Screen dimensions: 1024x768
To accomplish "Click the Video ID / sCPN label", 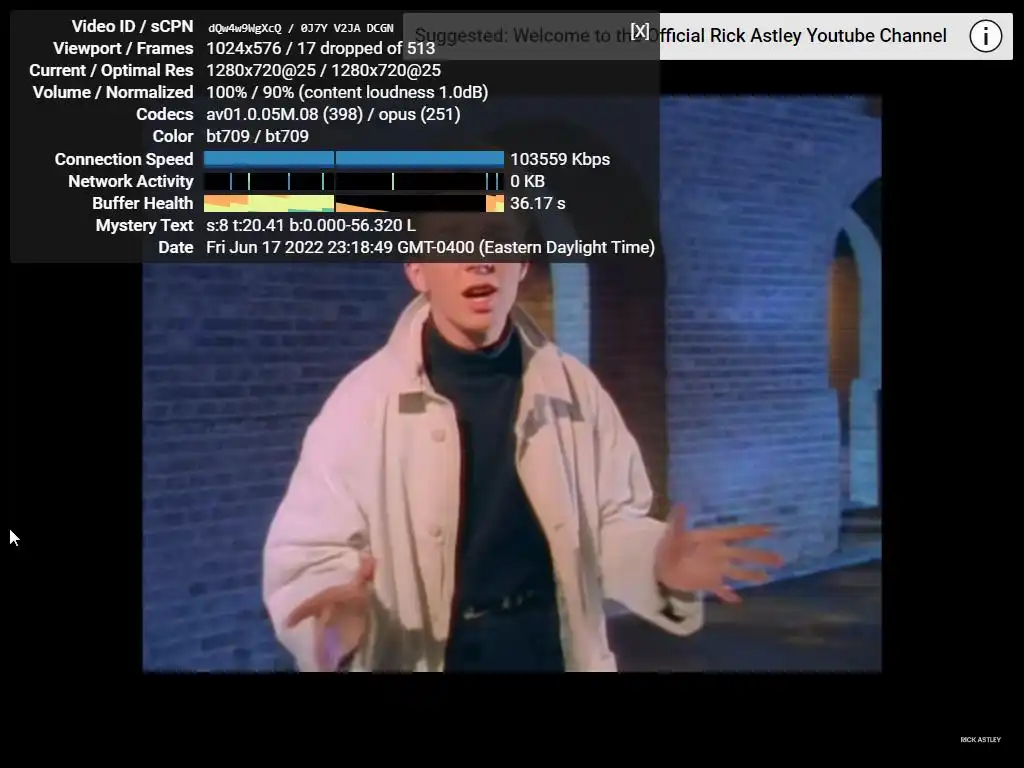I will [x=133, y=26].
